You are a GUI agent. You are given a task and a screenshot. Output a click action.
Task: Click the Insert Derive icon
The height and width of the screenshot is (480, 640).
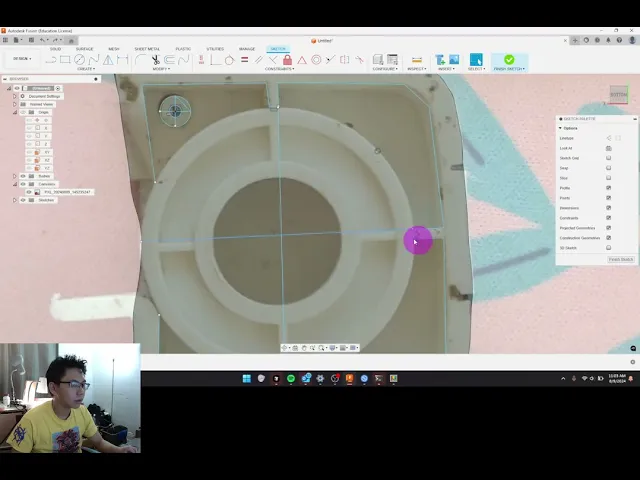click(x=440, y=60)
